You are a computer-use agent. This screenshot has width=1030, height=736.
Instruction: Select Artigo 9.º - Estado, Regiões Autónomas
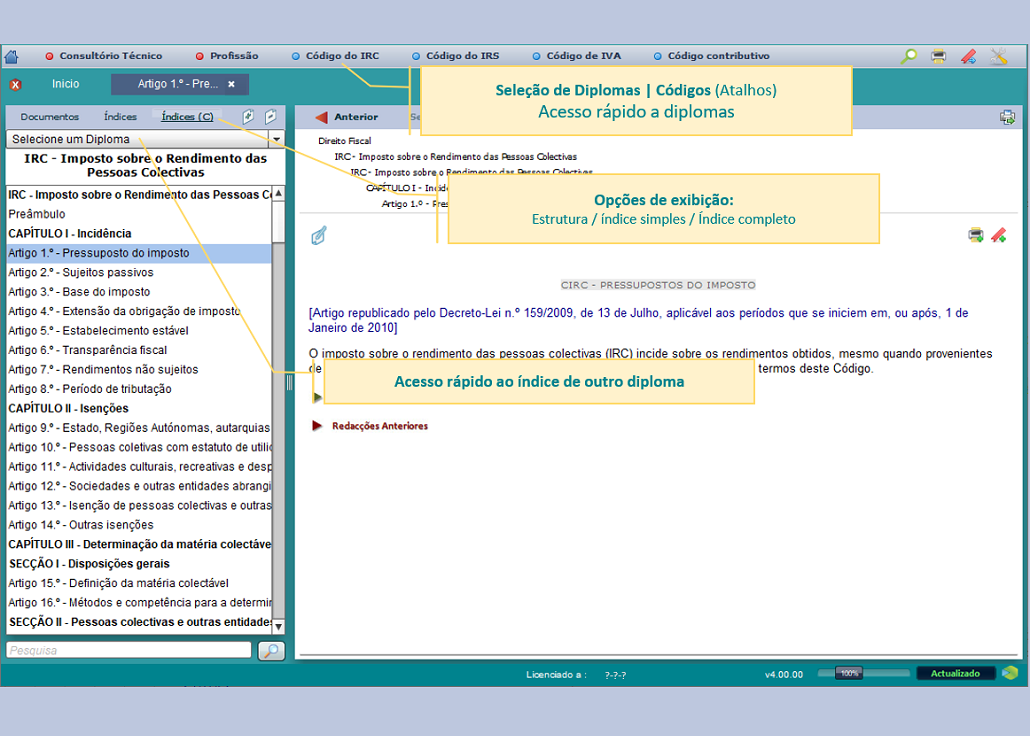(x=139, y=428)
